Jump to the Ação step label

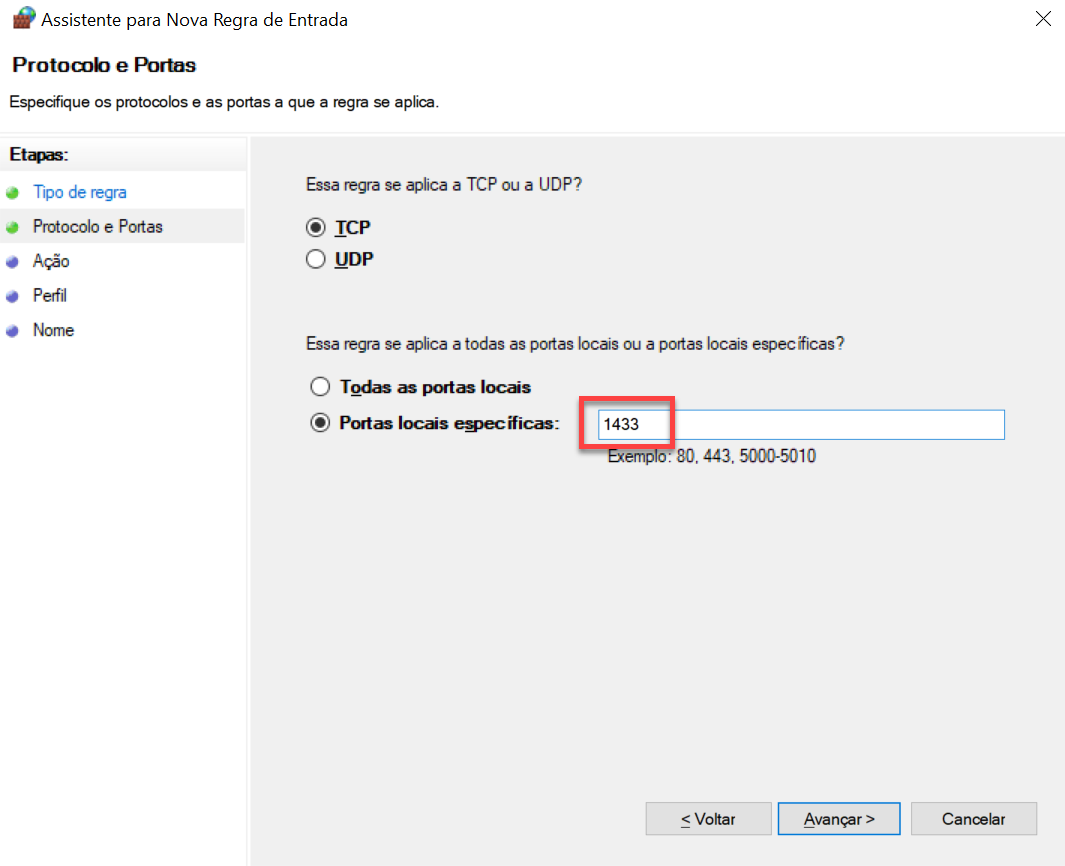coord(51,262)
